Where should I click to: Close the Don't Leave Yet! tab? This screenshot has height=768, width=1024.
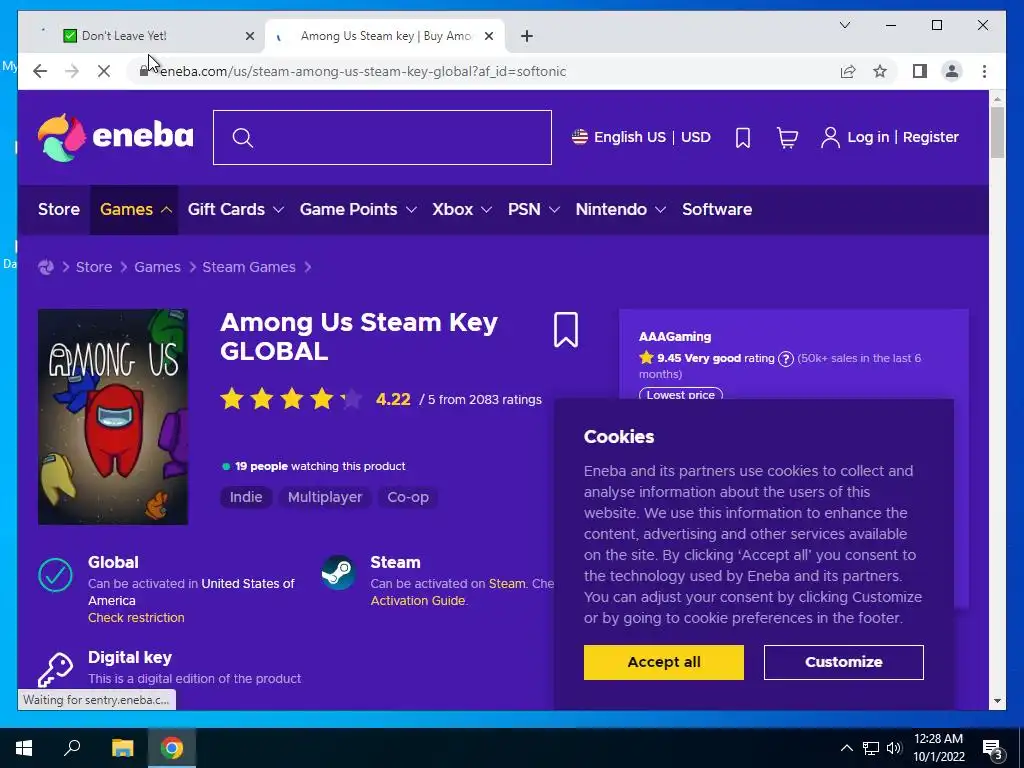tap(249, 36)
